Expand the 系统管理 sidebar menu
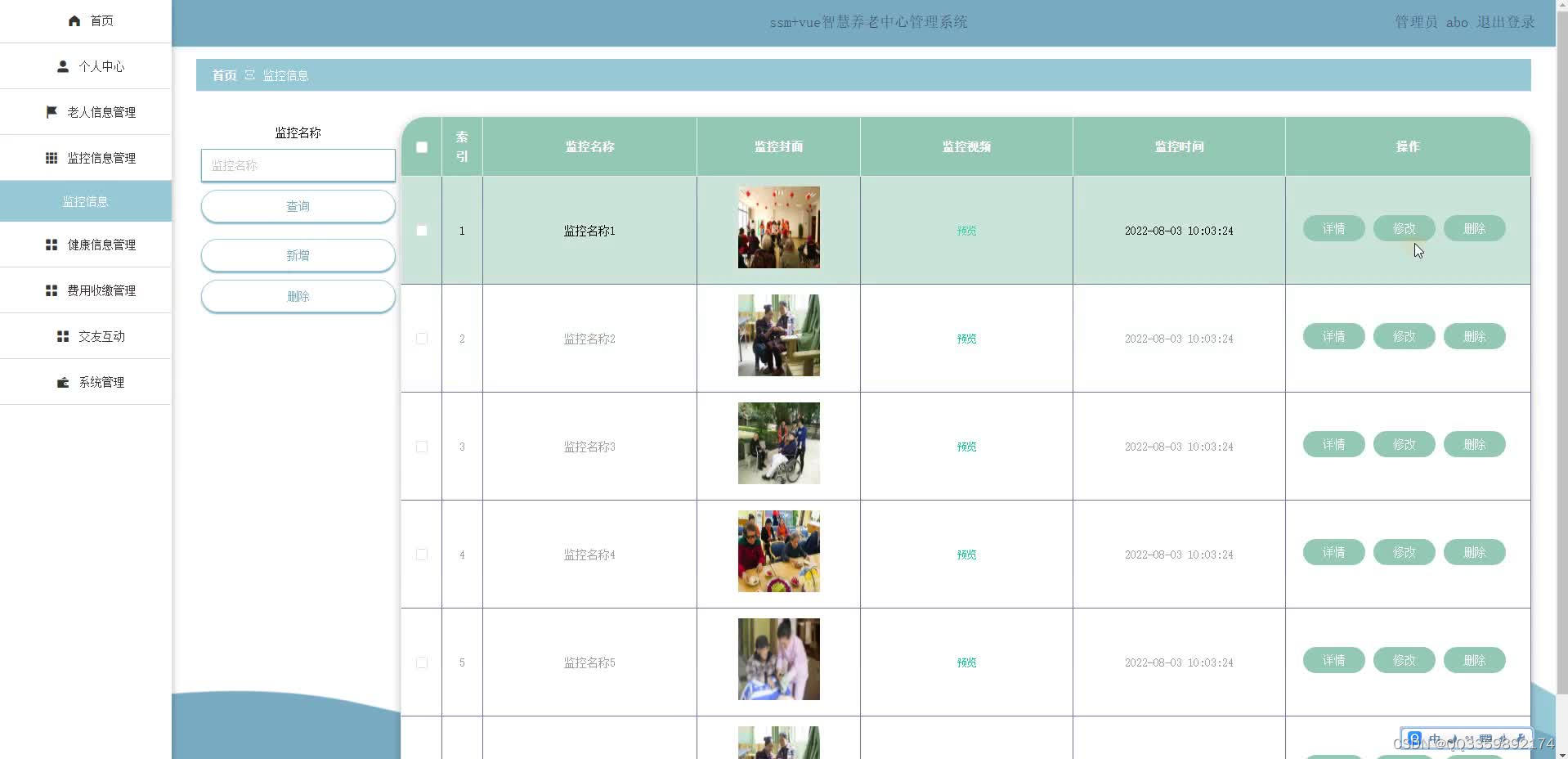Screen dimensions: 1568x759 86,382
